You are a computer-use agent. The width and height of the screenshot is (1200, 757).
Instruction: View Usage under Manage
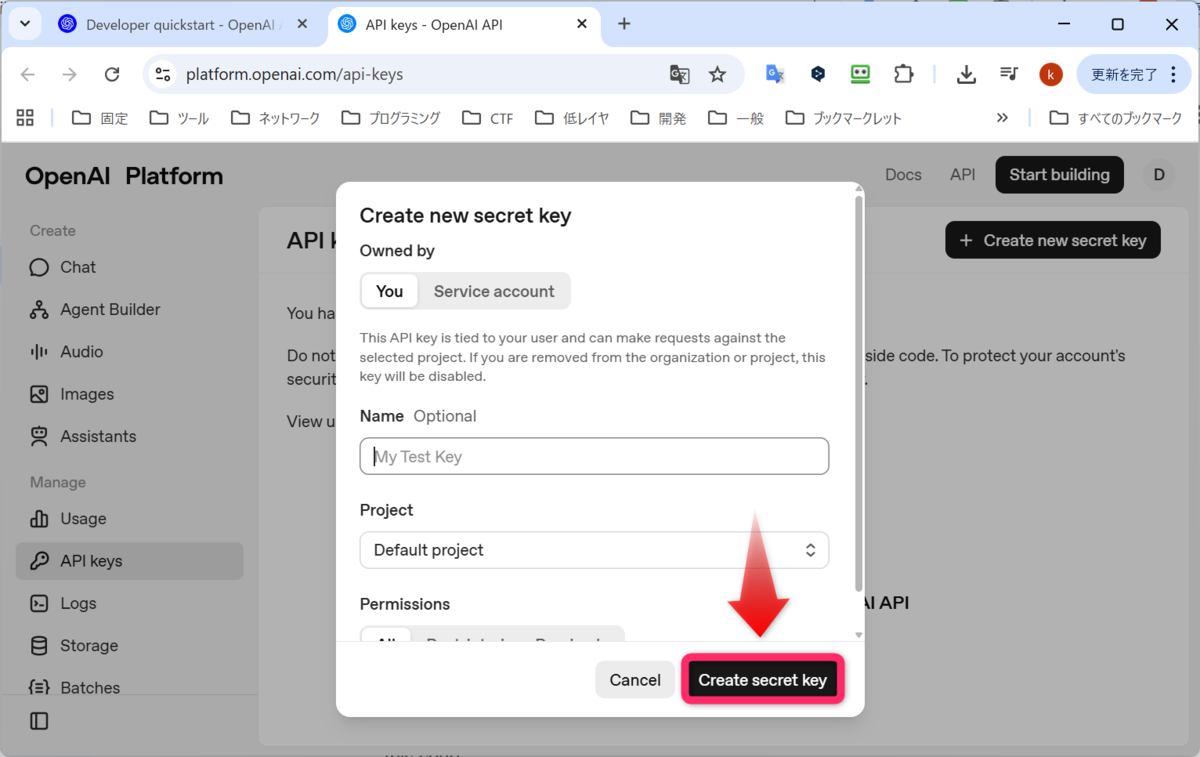click(x=83, y=518)
